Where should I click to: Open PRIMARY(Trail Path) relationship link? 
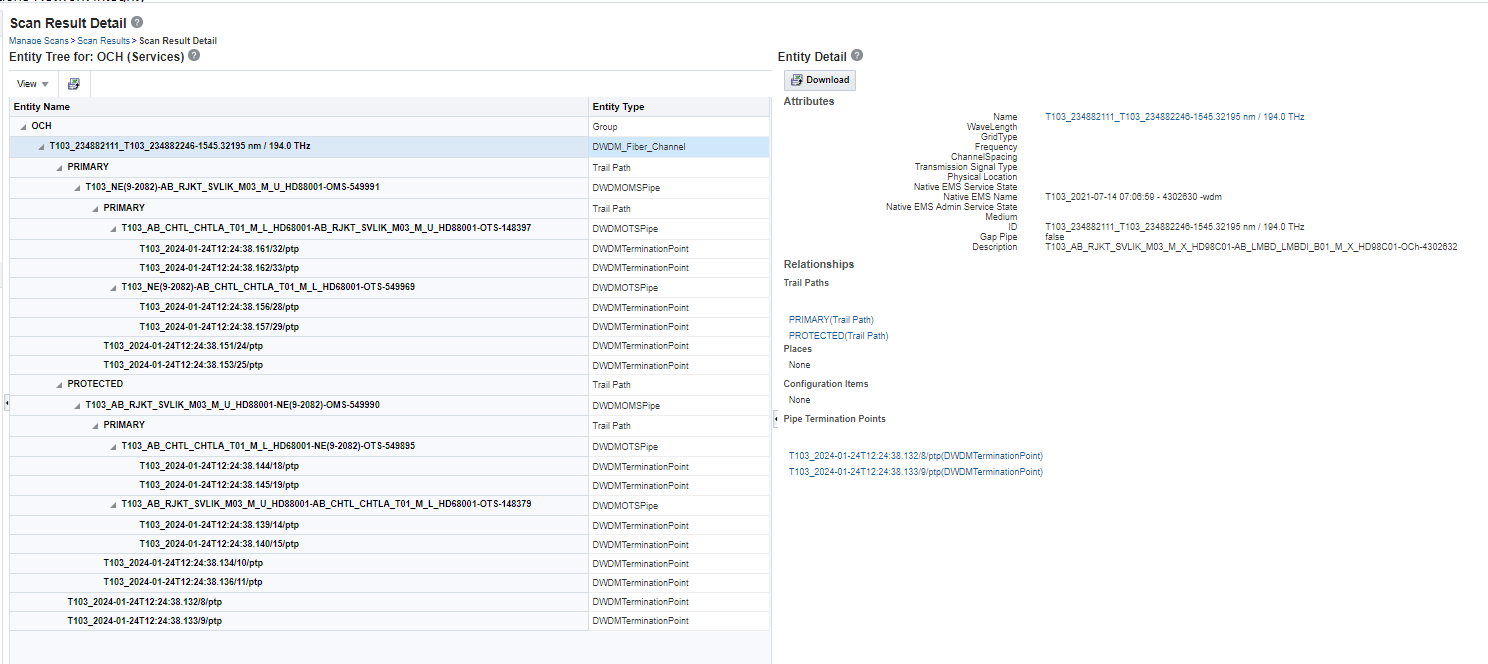(831, 320)
